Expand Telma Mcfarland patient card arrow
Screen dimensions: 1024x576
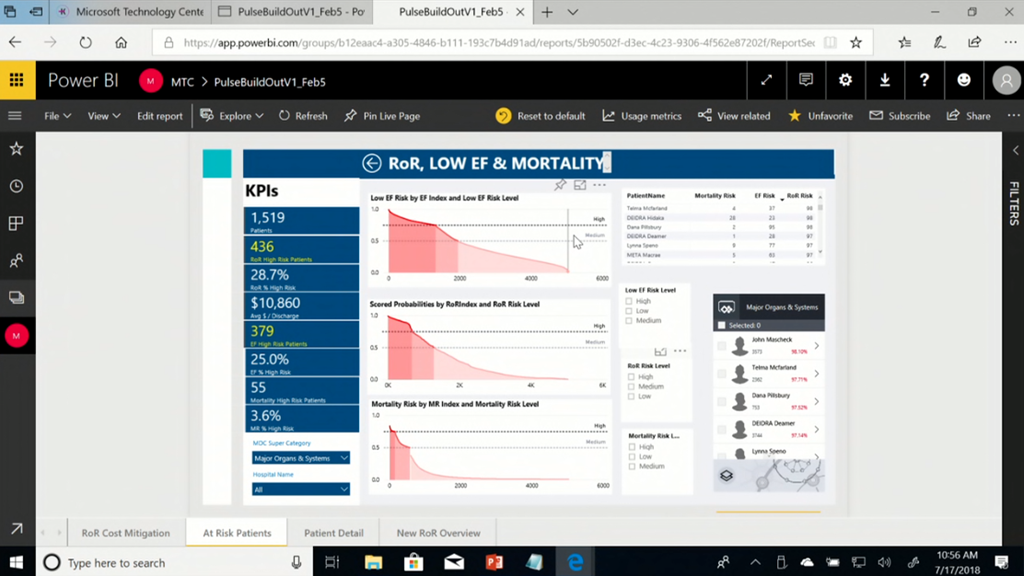coord(816,374)
